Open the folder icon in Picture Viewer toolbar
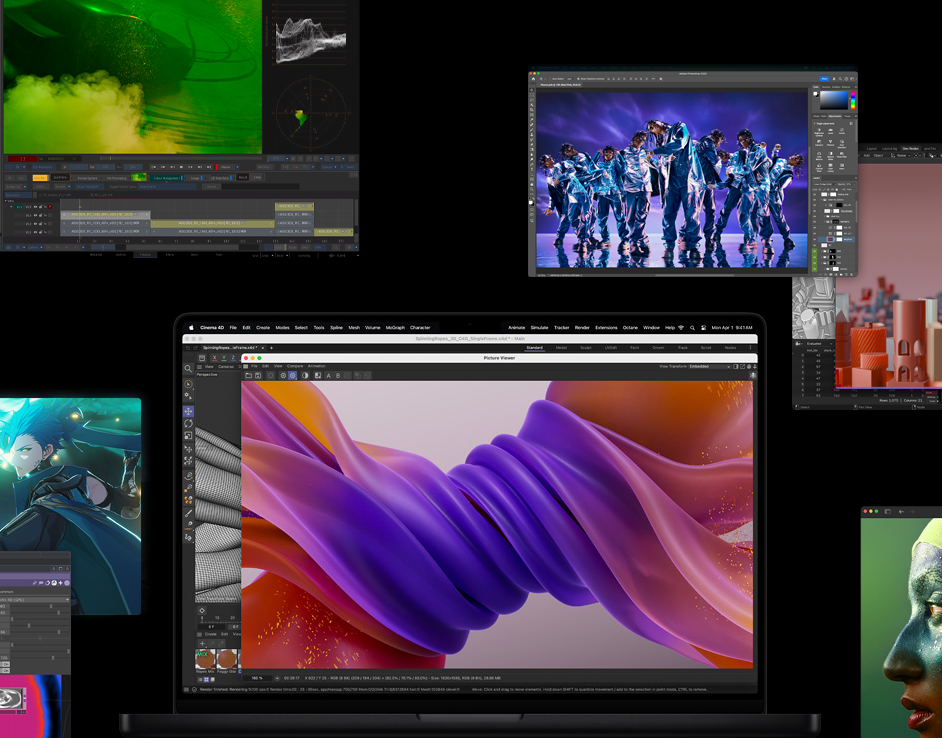Screen dimensions: 942x738 (x=248, y=376)
